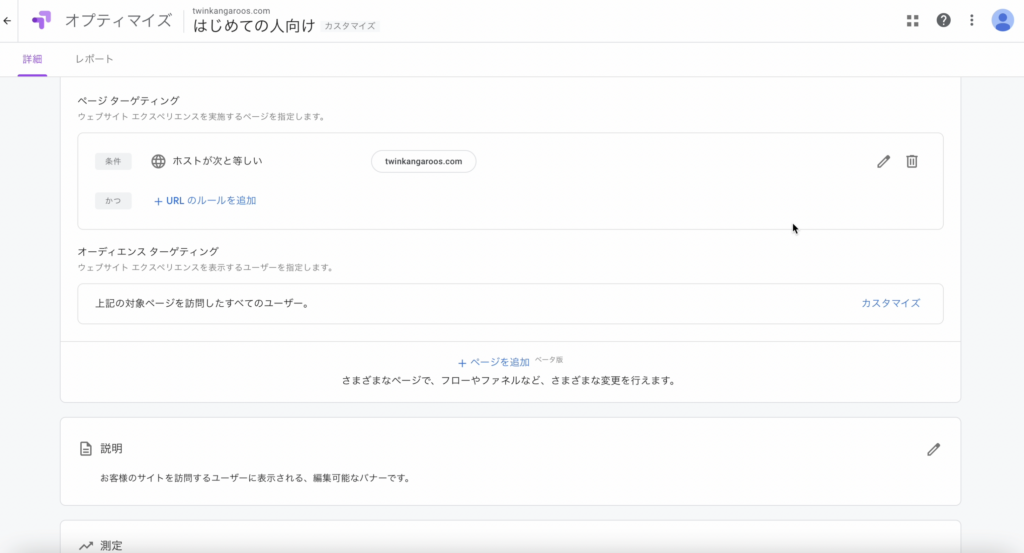This screenshot has width=1024, height=553.
Task: Click the trend icon next to 測定
Action: pyautogui.click(x=86, y=545)
